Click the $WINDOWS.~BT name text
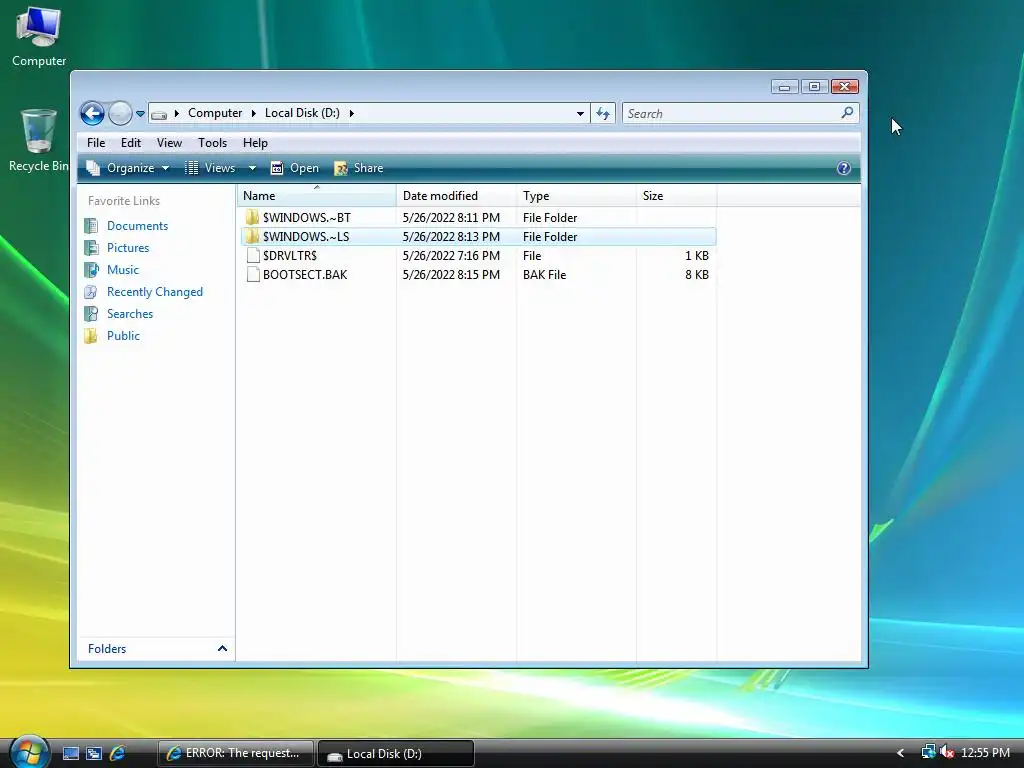 (x=306, y=217)
